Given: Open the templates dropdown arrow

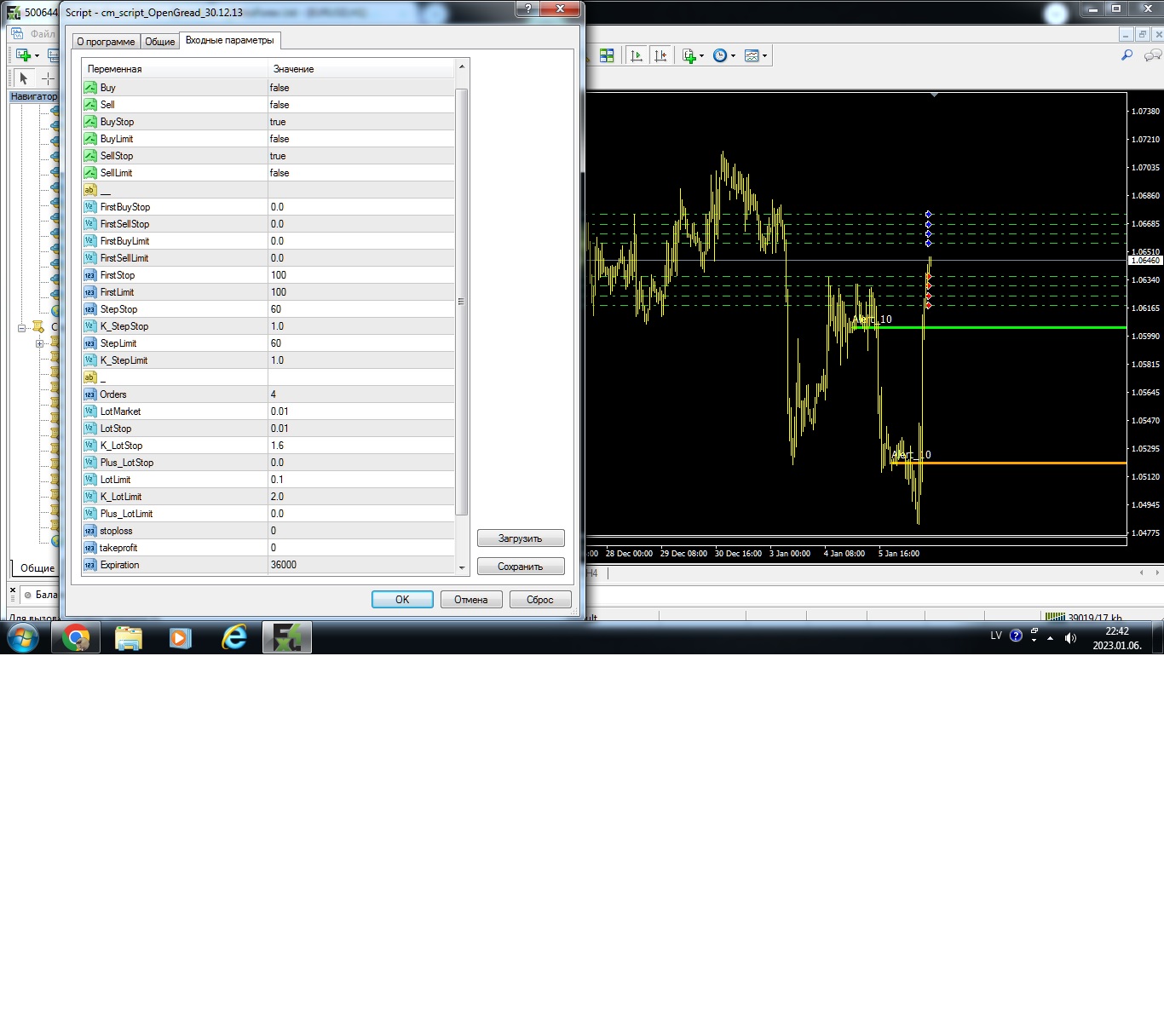Looking at the screenshot, I should (764, 56).
